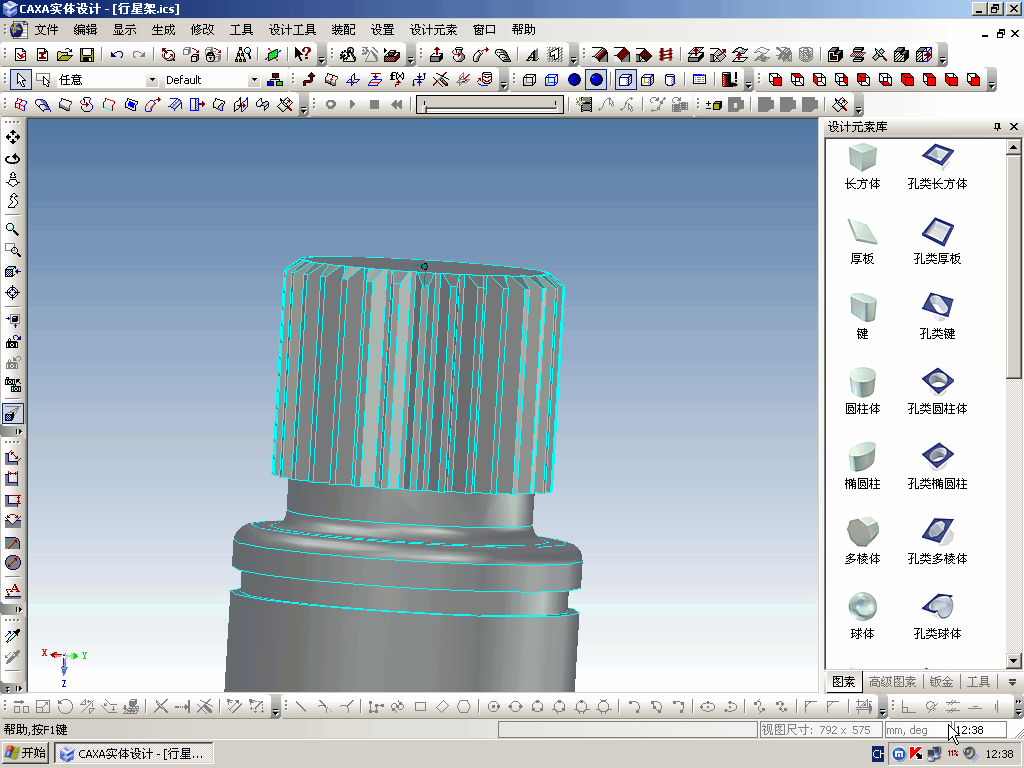Click the assembly tree icon beside Default dropdown
The width and height of the screenshot is (1024, 768).
click(276, 80)
